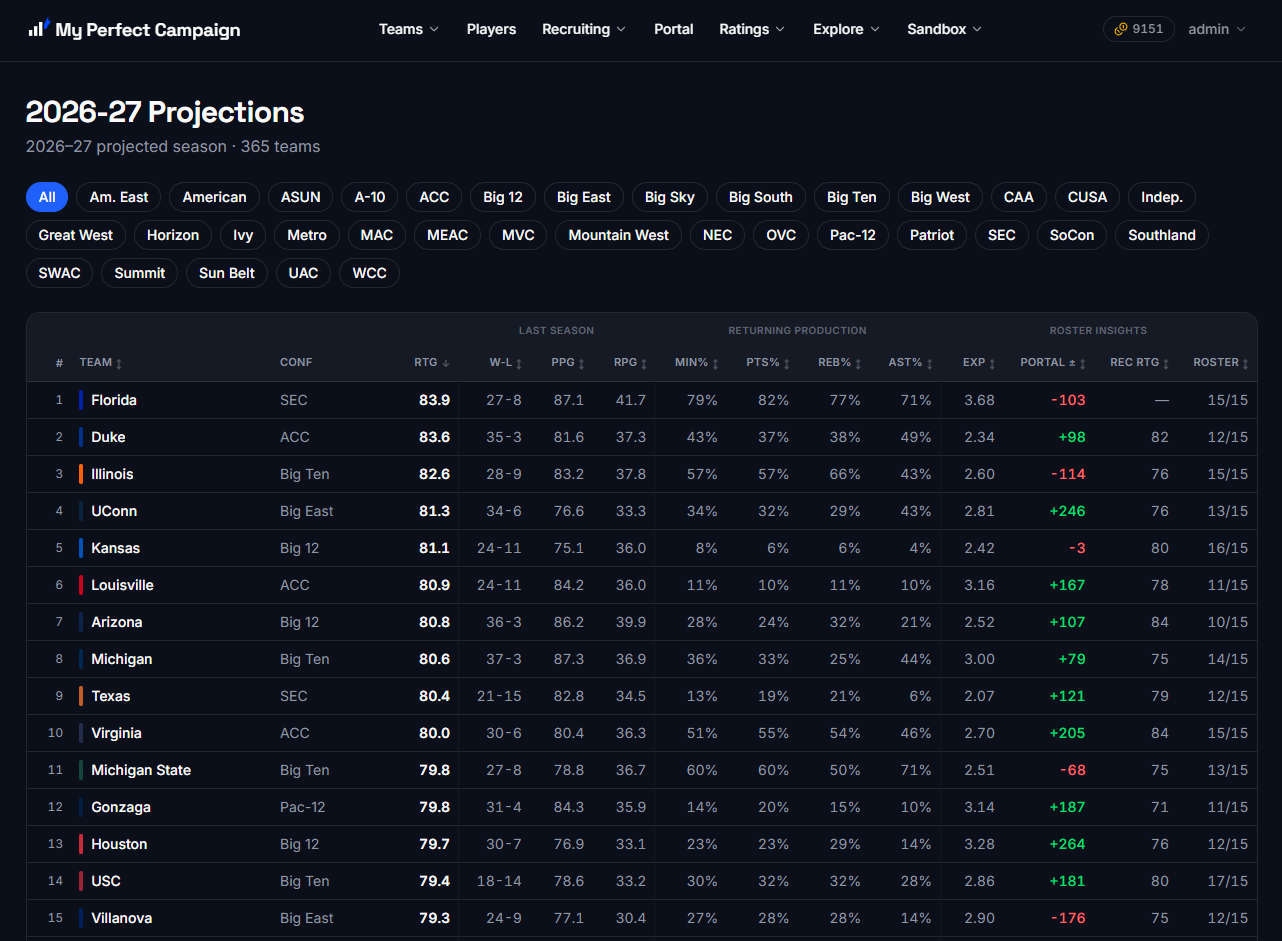Open the Michigan State team page
Viewport: 1282px width, 941px height.
(x=141, y=770)
